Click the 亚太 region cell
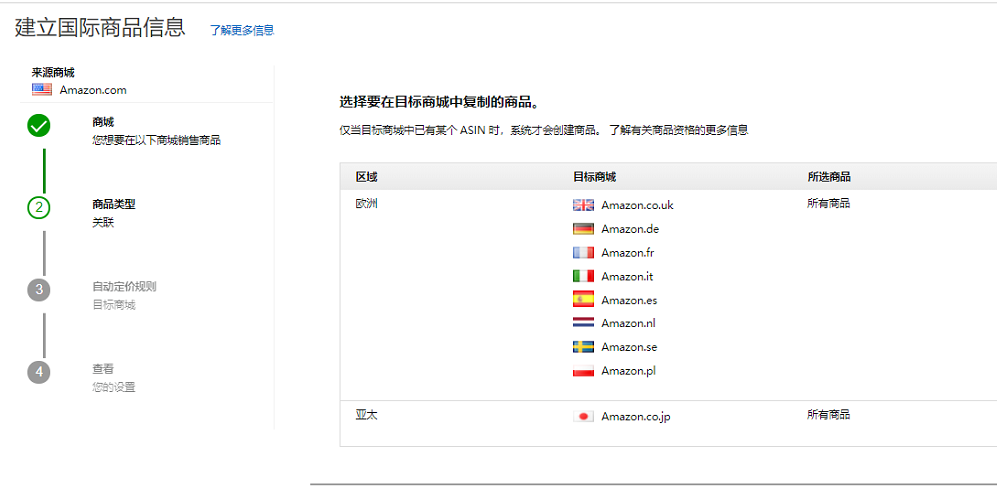This screenshot has height=493, width=997. (x=367, y=415)
